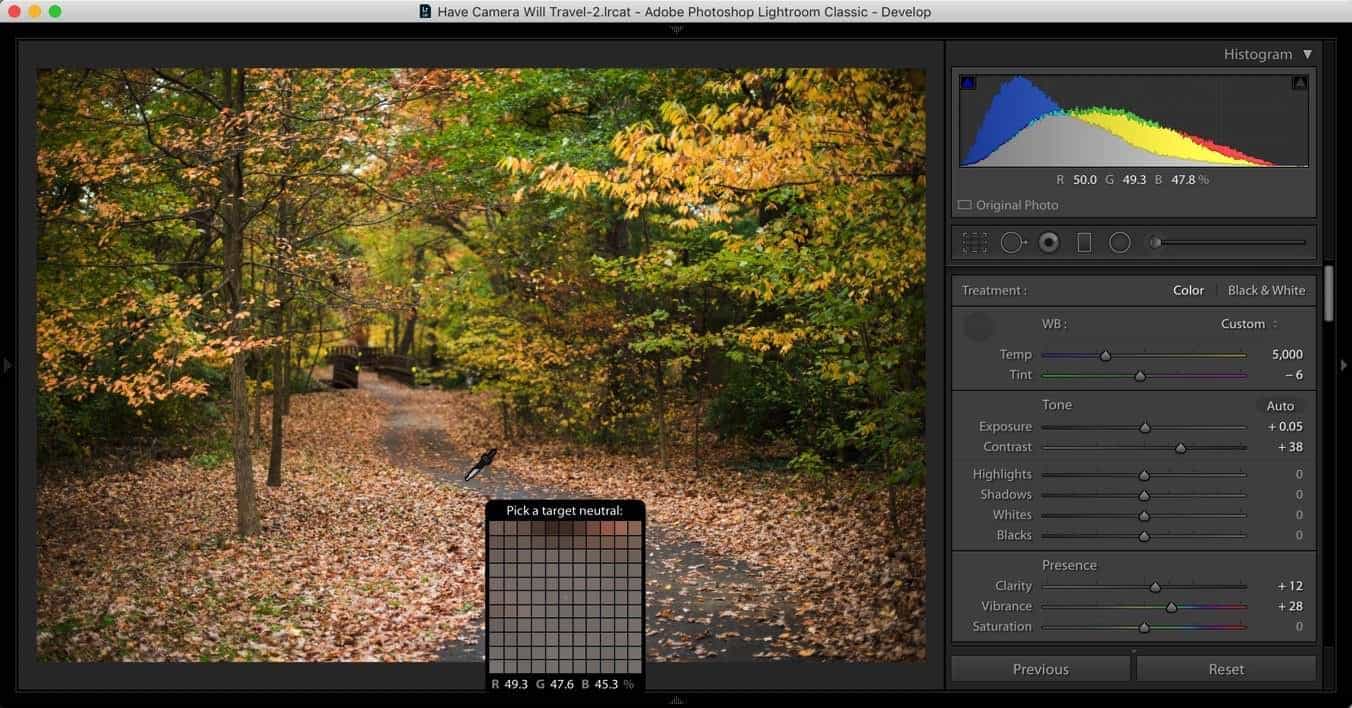Click the Auto tone button
The height and width of the screenshot is (708, 1352).
click(1280, 406)
